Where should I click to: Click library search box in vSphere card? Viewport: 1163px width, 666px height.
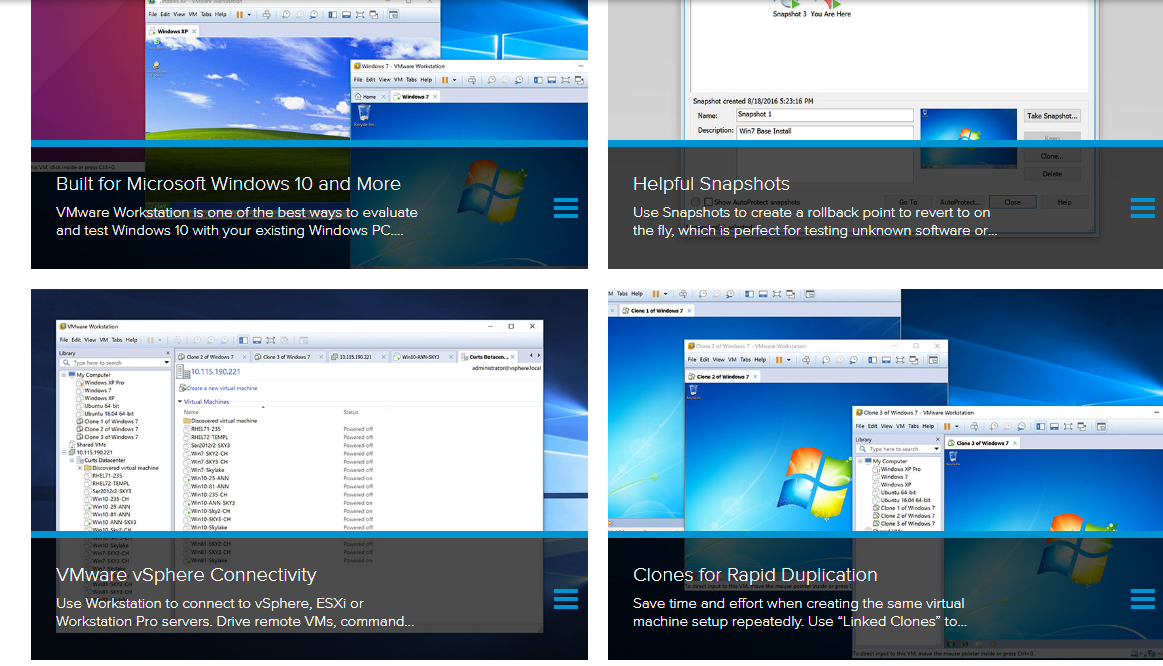113,363
